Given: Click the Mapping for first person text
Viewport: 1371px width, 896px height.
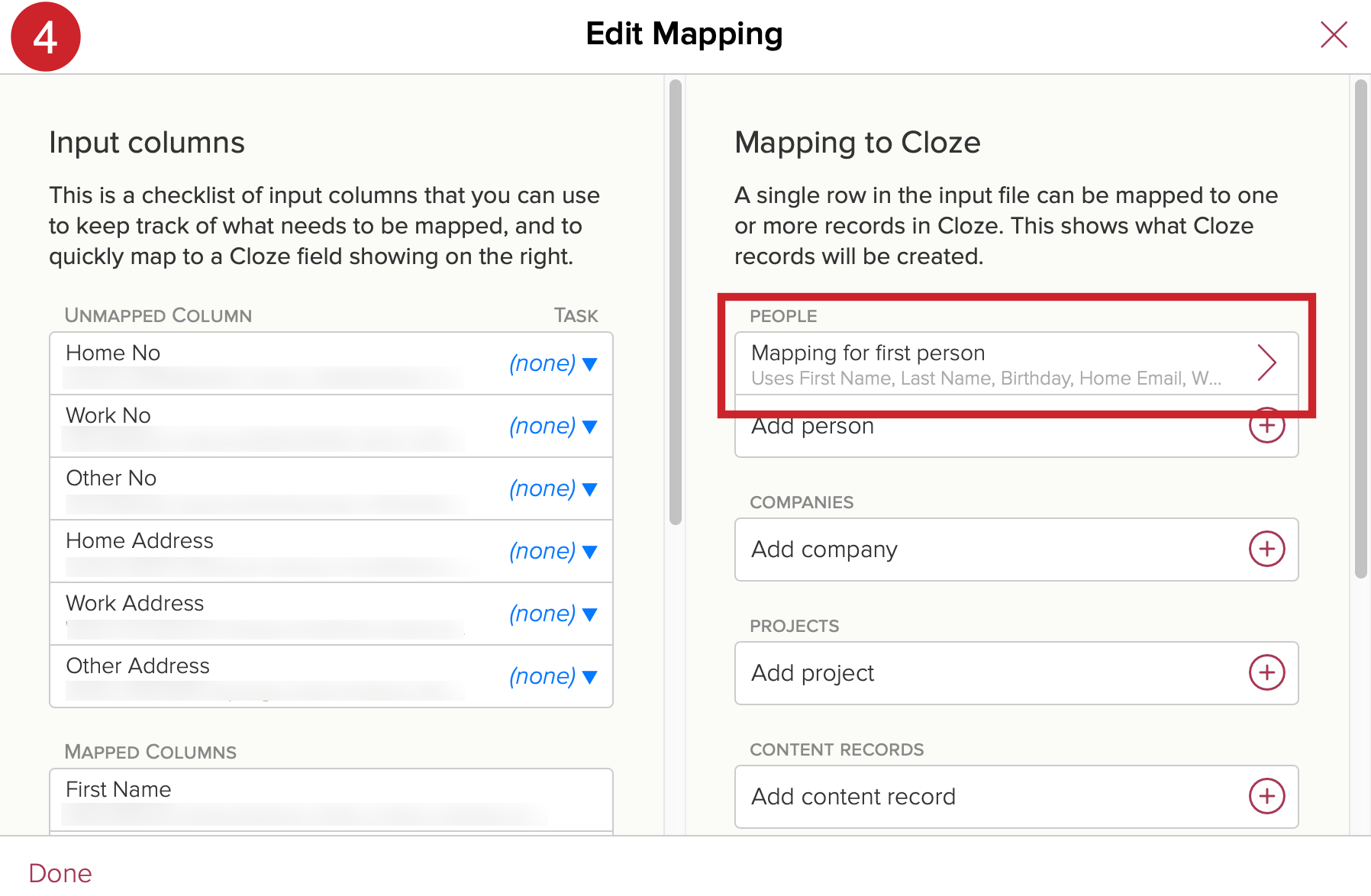Looking at the screenshot, I should point(868,353).
